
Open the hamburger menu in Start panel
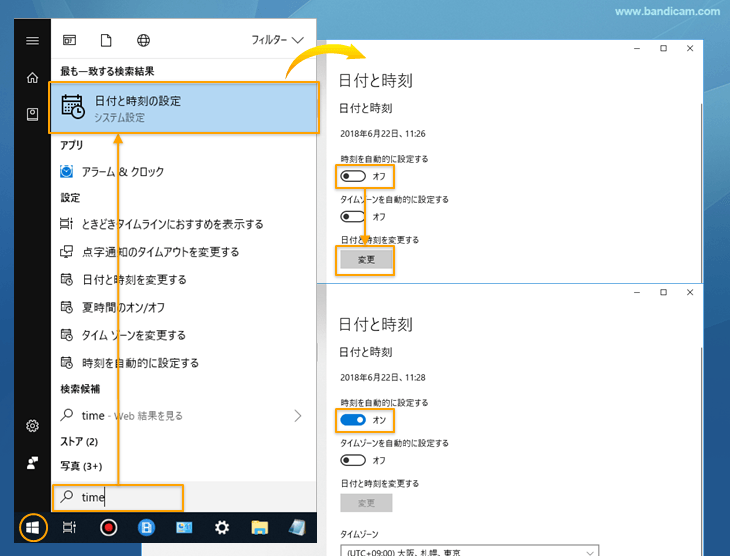32,41
